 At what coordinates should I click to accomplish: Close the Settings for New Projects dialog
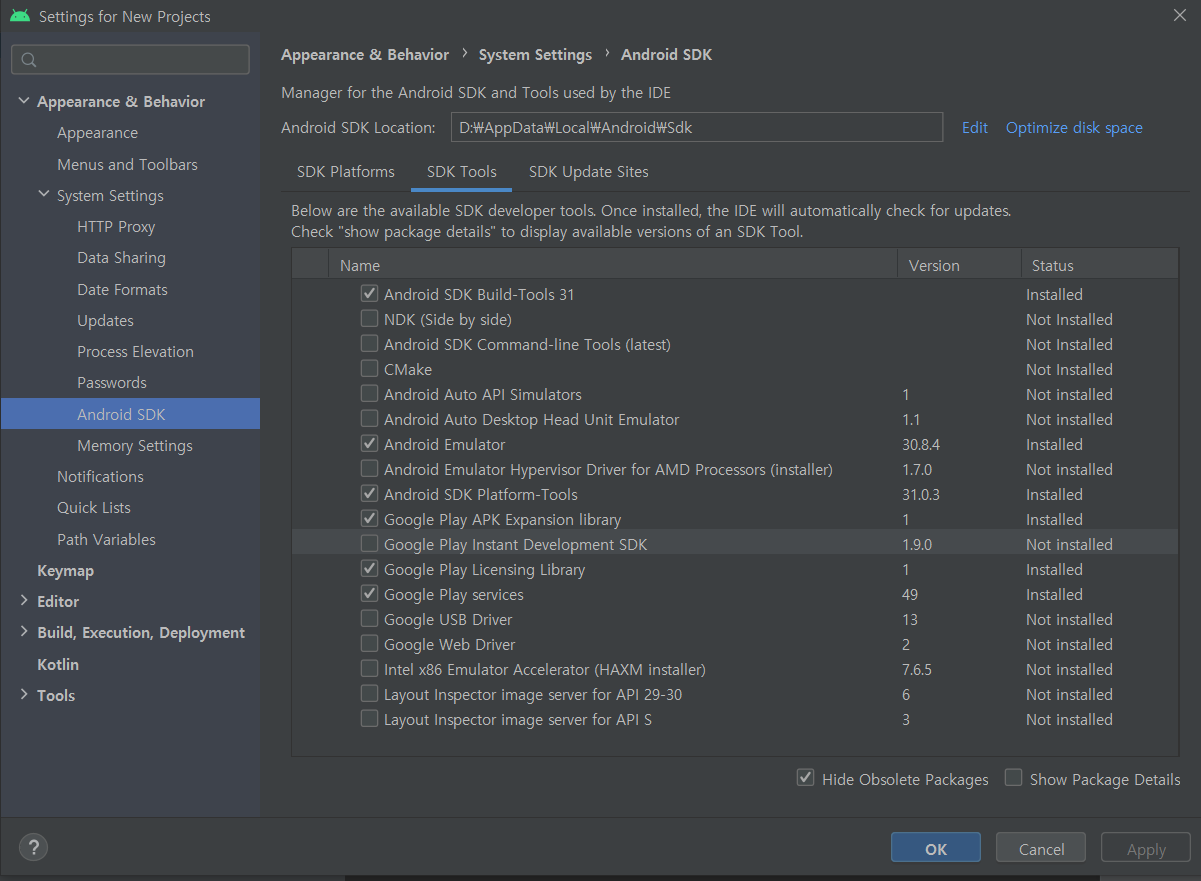(x=1180, y=15)
